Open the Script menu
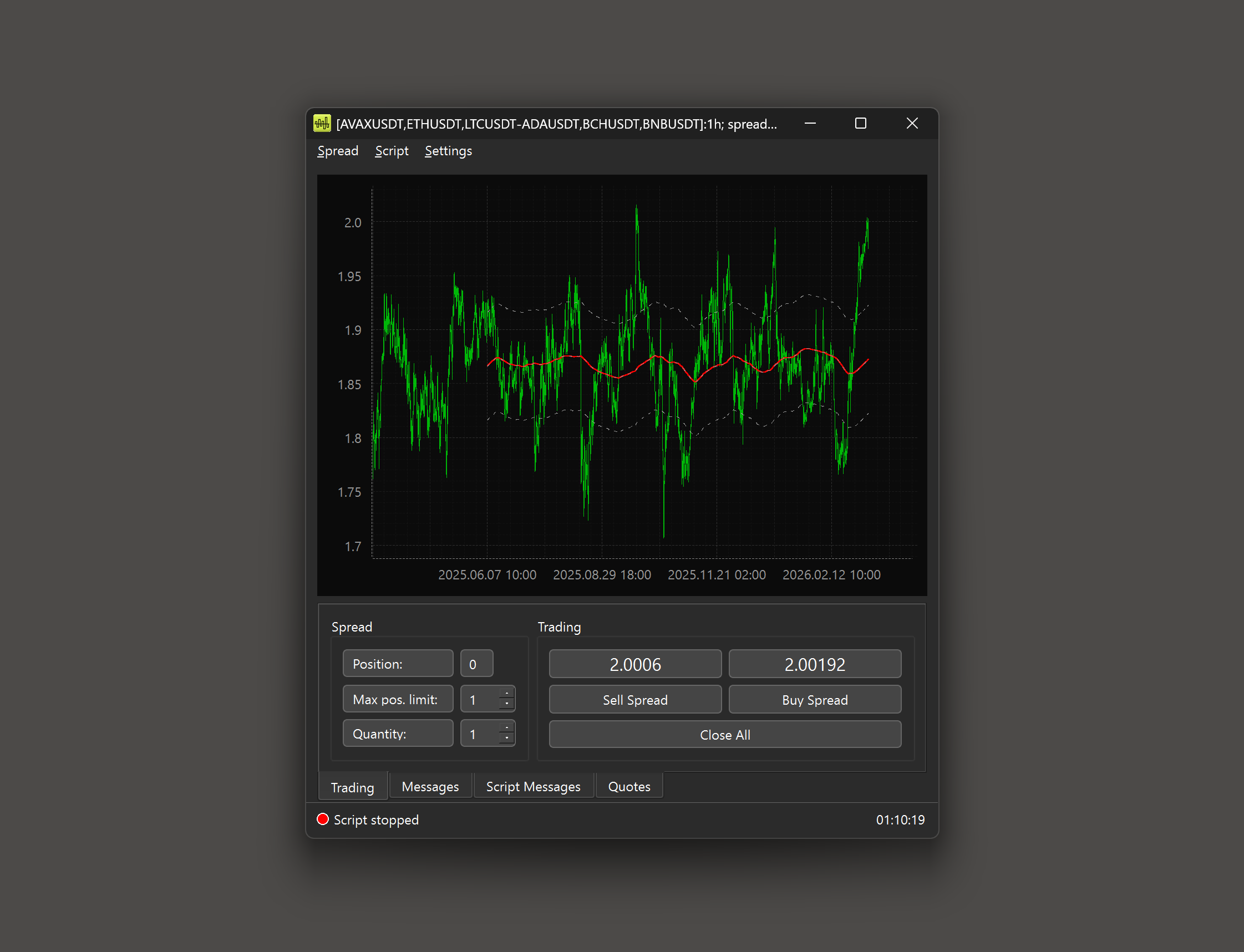This screenshot has width=1244, height=952. (391, 151)
